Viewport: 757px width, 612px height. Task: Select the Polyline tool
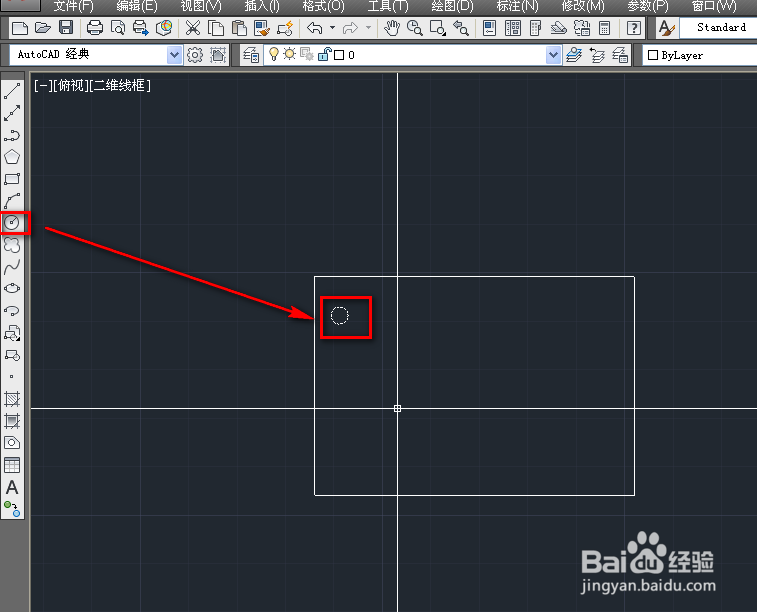[12, 135]
